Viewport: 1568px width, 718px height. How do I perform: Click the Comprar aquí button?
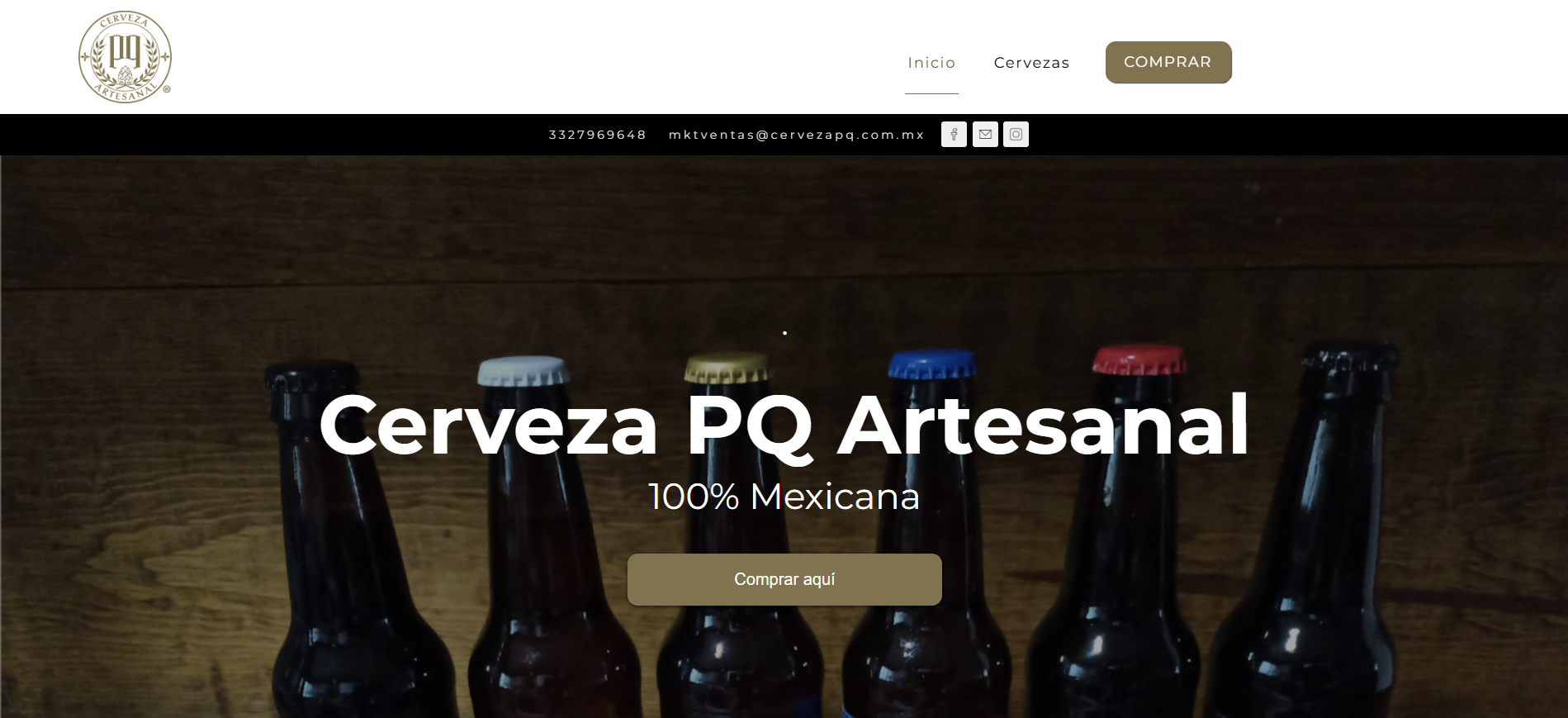click(784, 579)
